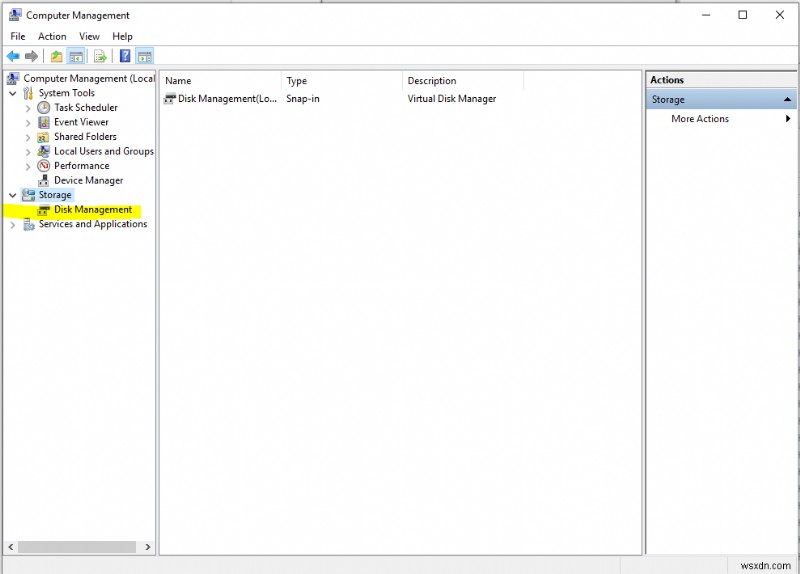
Task: Click the Event Viewer icon
Action: point(44,122)
